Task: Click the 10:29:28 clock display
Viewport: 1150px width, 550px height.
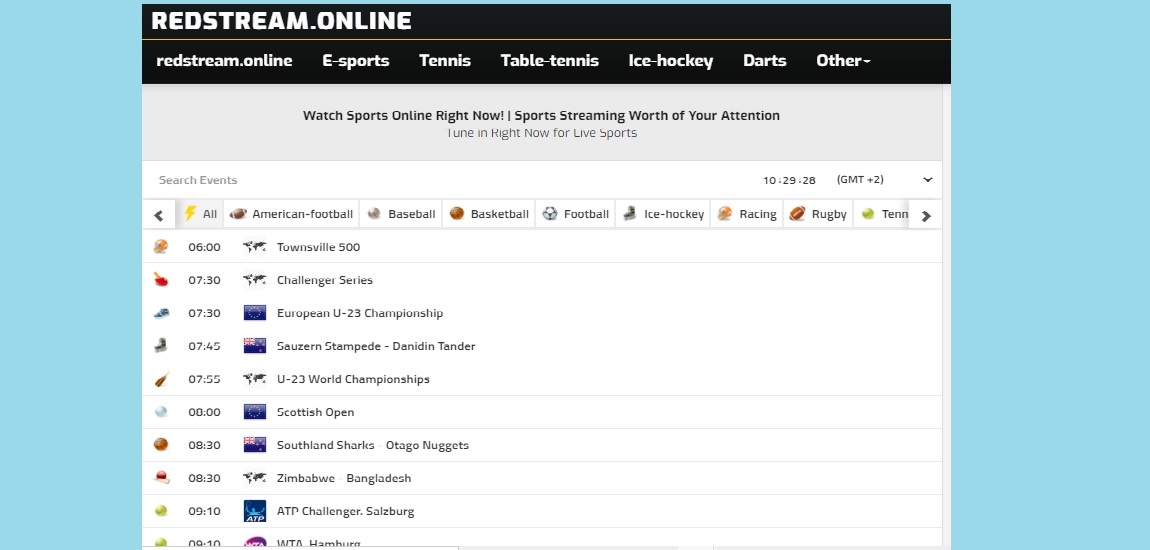Action: (x=789, y=180)
